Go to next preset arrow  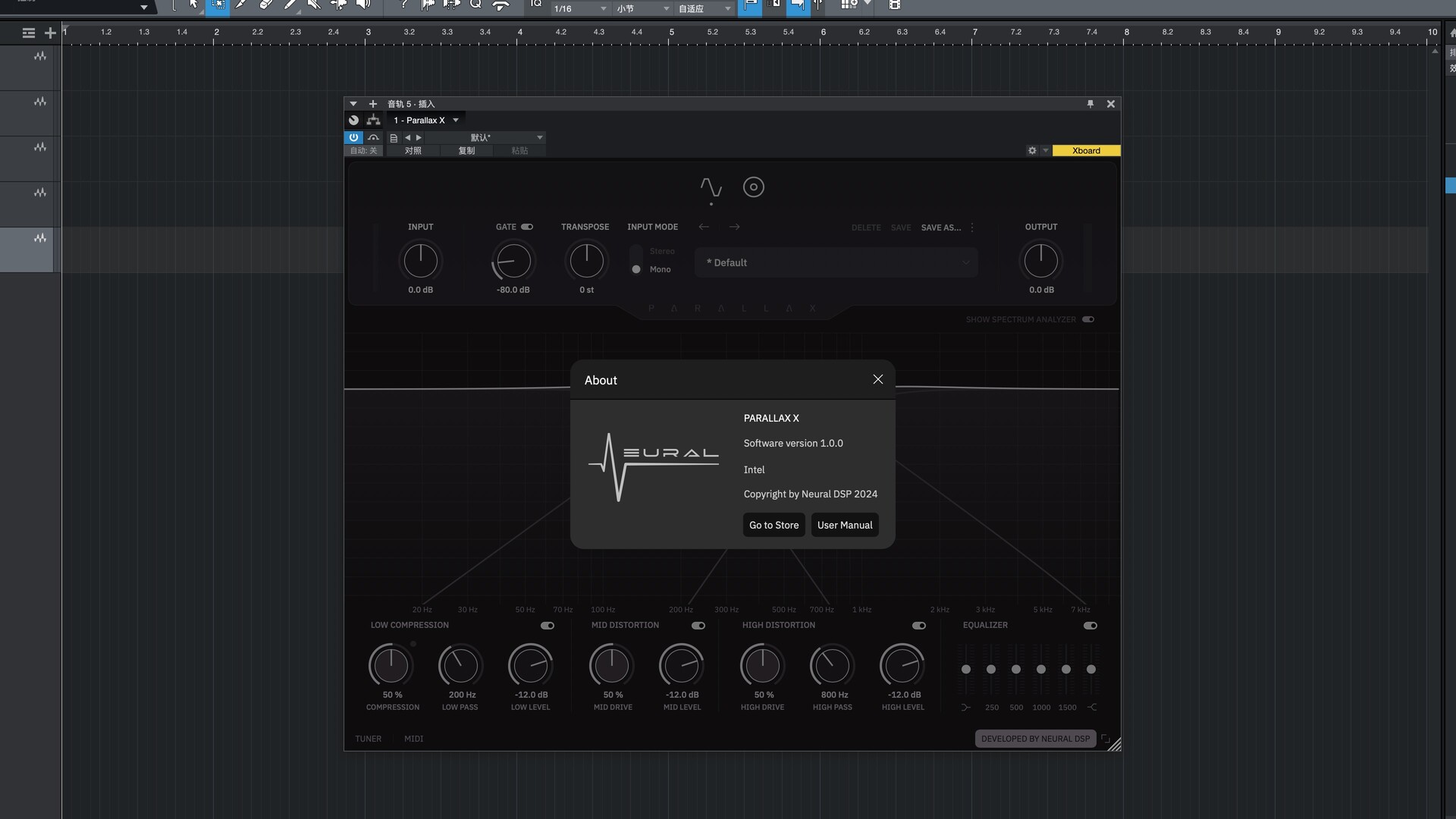[734, 227]
